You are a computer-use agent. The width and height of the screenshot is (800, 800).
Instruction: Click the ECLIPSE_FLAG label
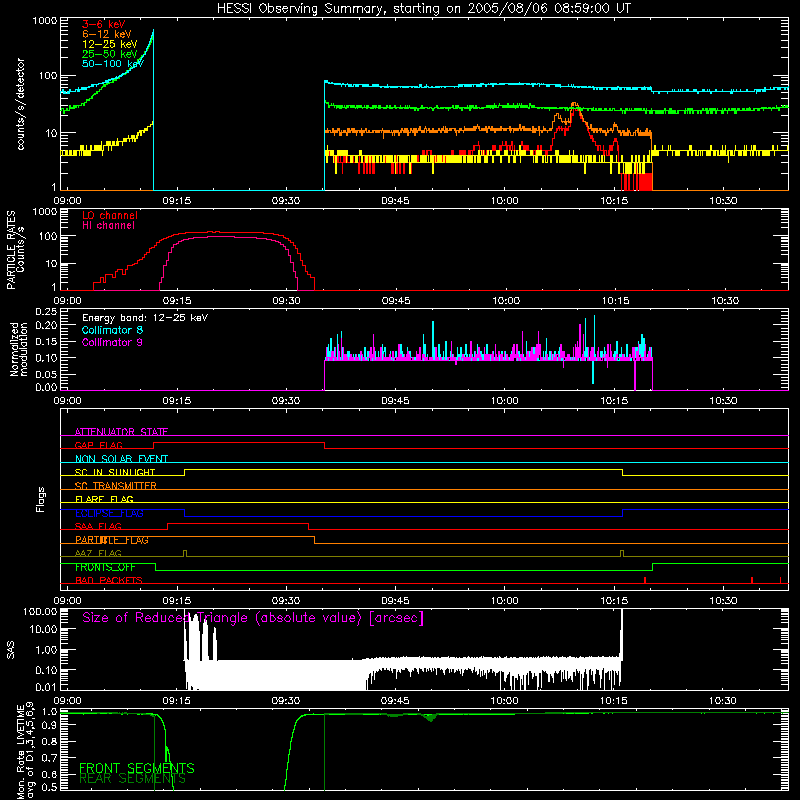point(109,513)
